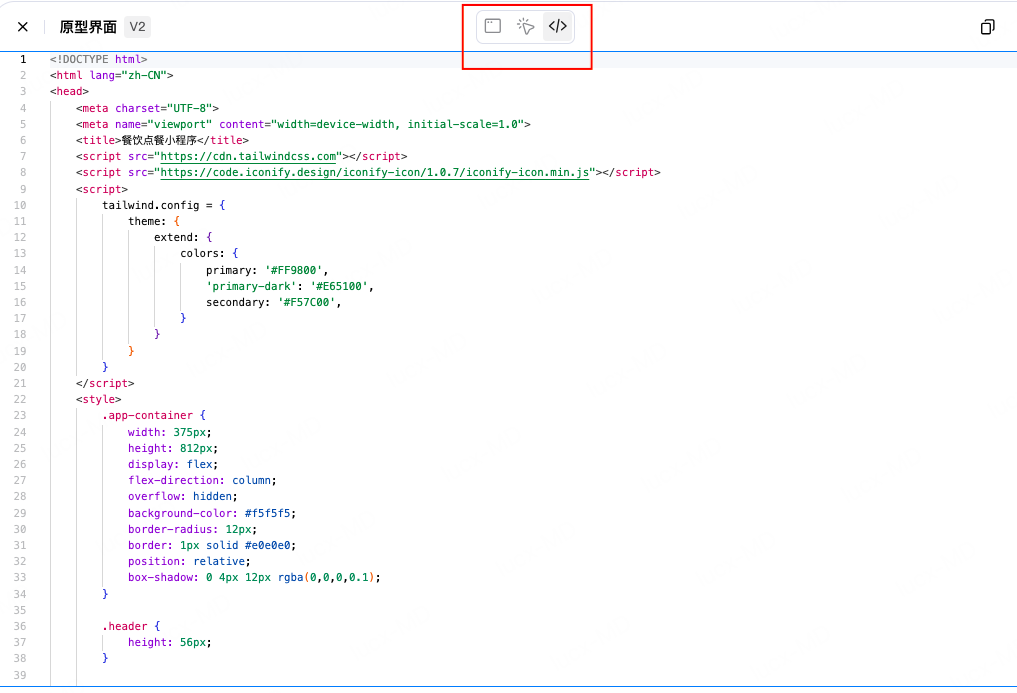Image resolution: width=1017 pixels, height=693 pixels.
Task: Click the <head> tag line
Action: point(69,91)
